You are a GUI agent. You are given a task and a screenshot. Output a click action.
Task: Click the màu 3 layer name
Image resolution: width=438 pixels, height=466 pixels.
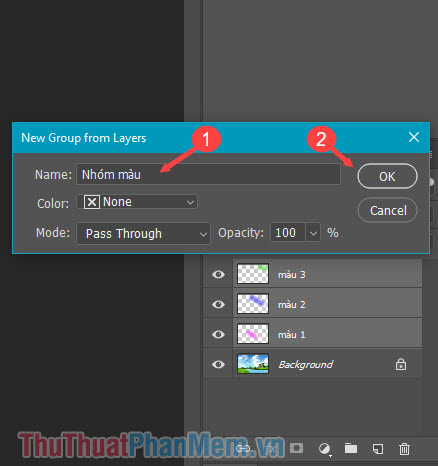pos(292,275)
